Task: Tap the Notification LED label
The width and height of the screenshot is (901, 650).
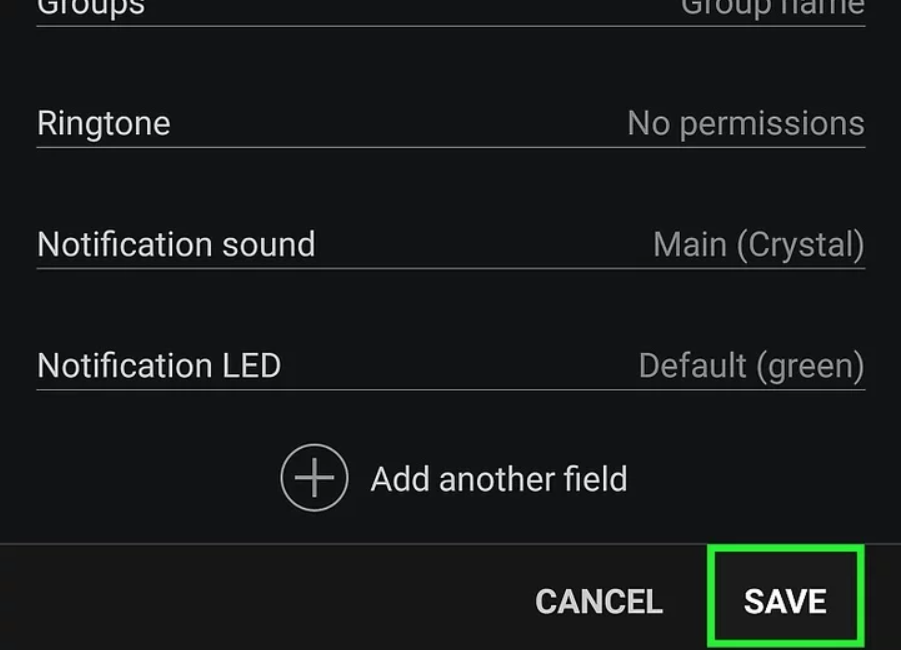Action: tap(159, 366)
